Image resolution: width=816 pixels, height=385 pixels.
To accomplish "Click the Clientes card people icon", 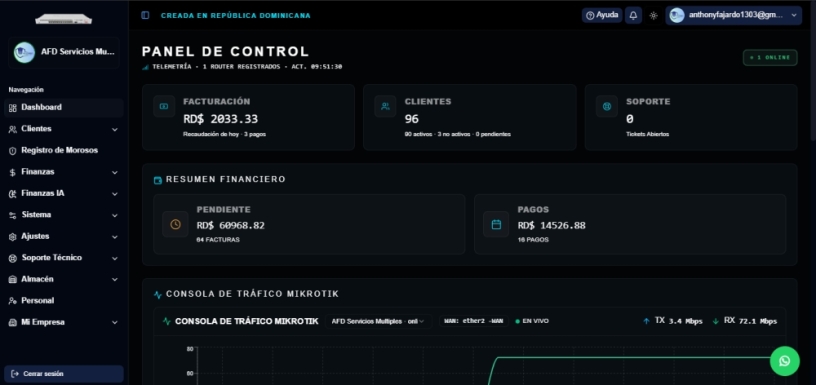I will pyautogui.click(x=385, y=106).
